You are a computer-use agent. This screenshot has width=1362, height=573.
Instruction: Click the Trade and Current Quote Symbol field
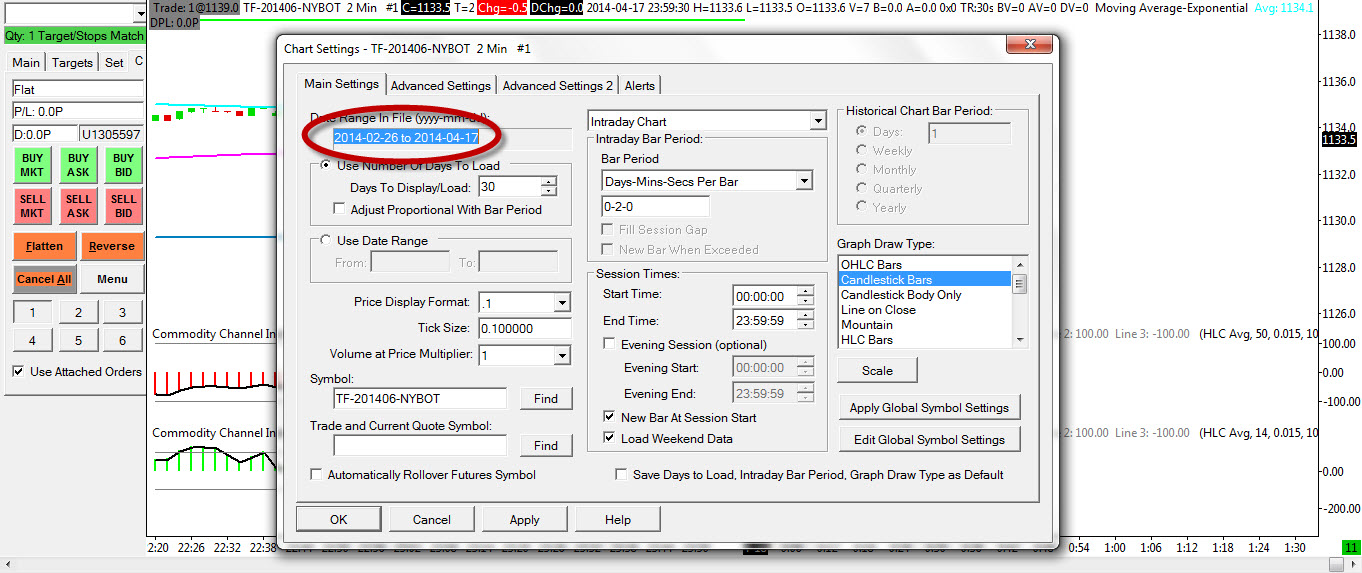tap(420, 446)
